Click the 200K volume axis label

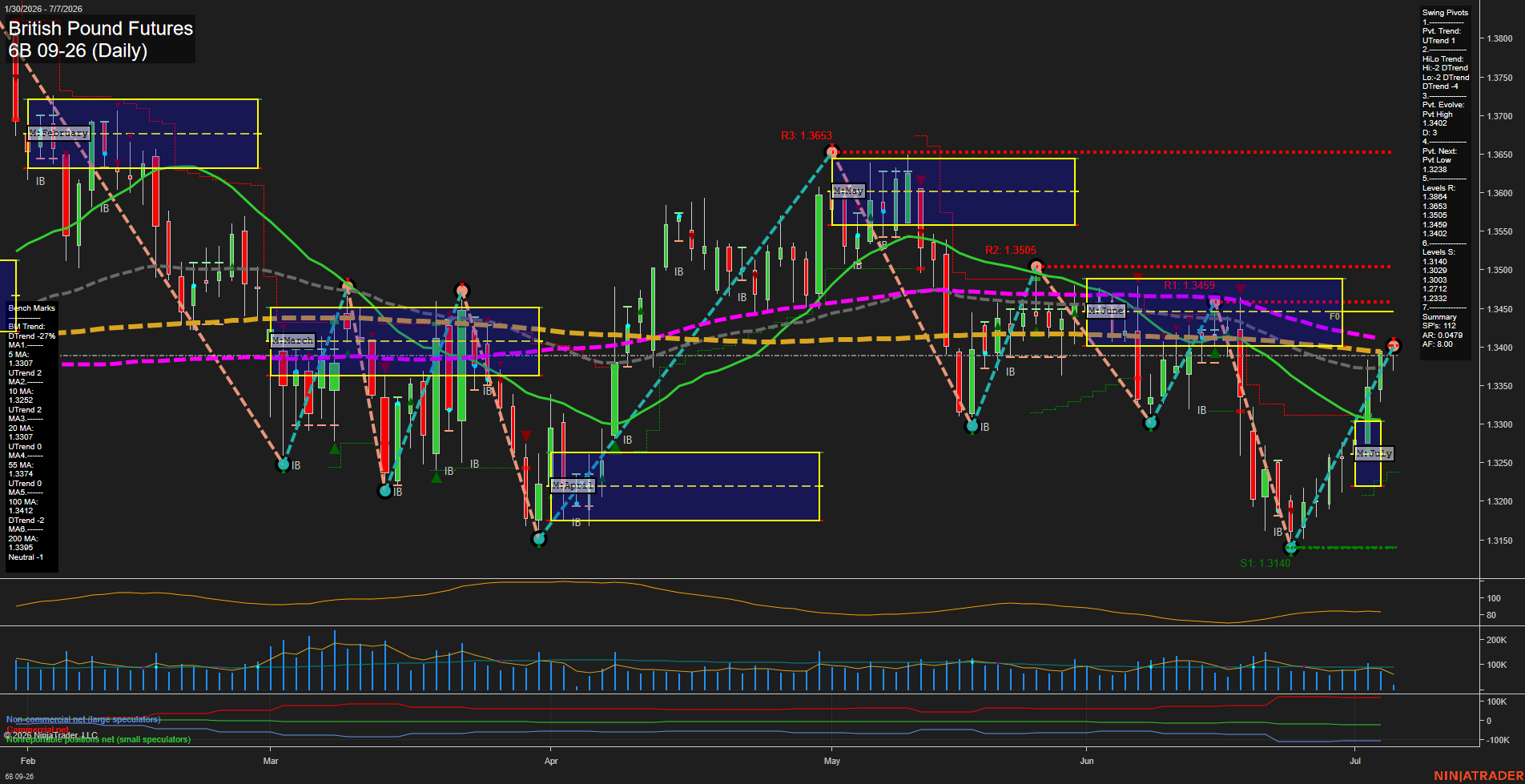coord(1497,640)
